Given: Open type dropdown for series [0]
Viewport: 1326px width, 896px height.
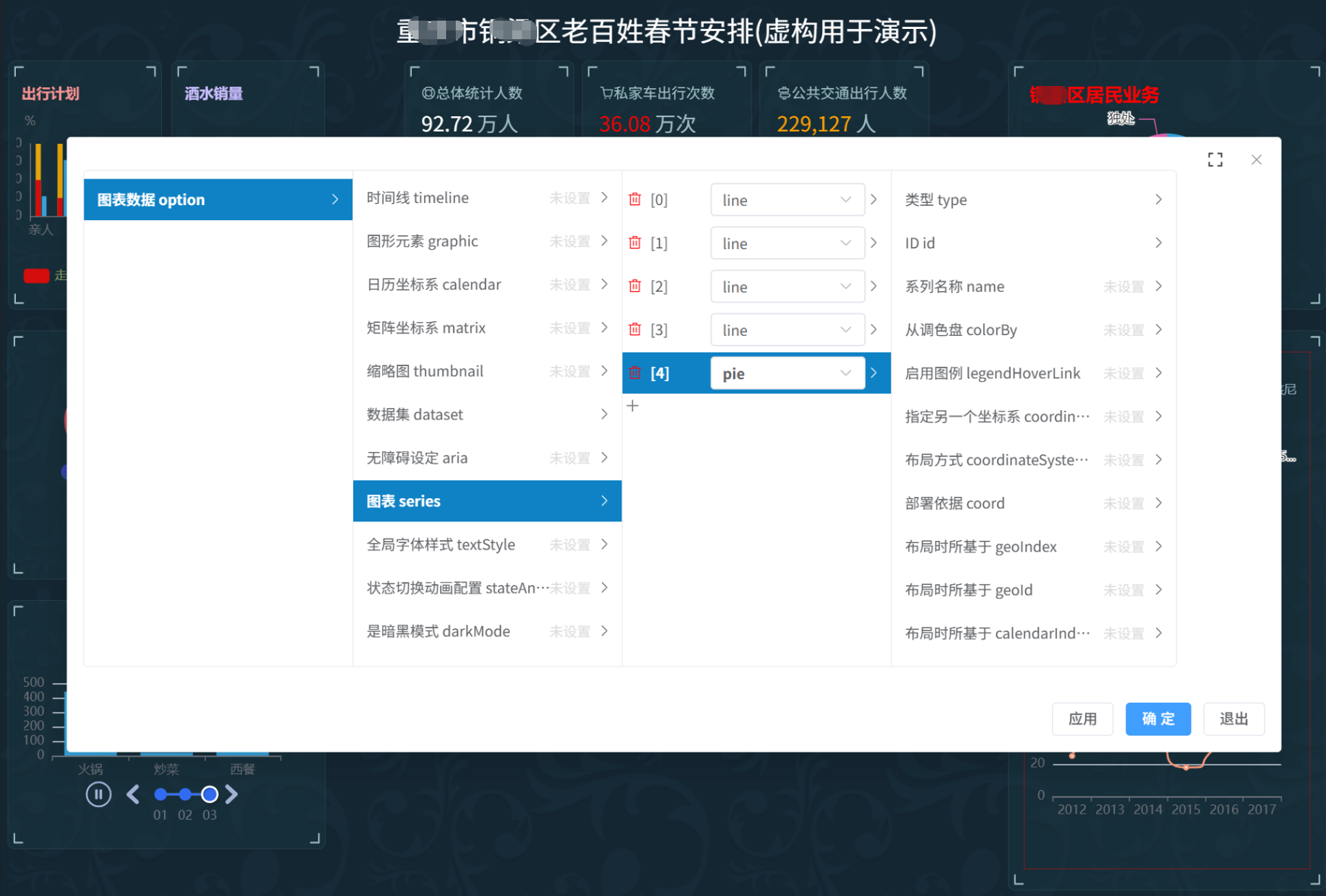Looking at the screenshot, I should (x=787, y=200).
